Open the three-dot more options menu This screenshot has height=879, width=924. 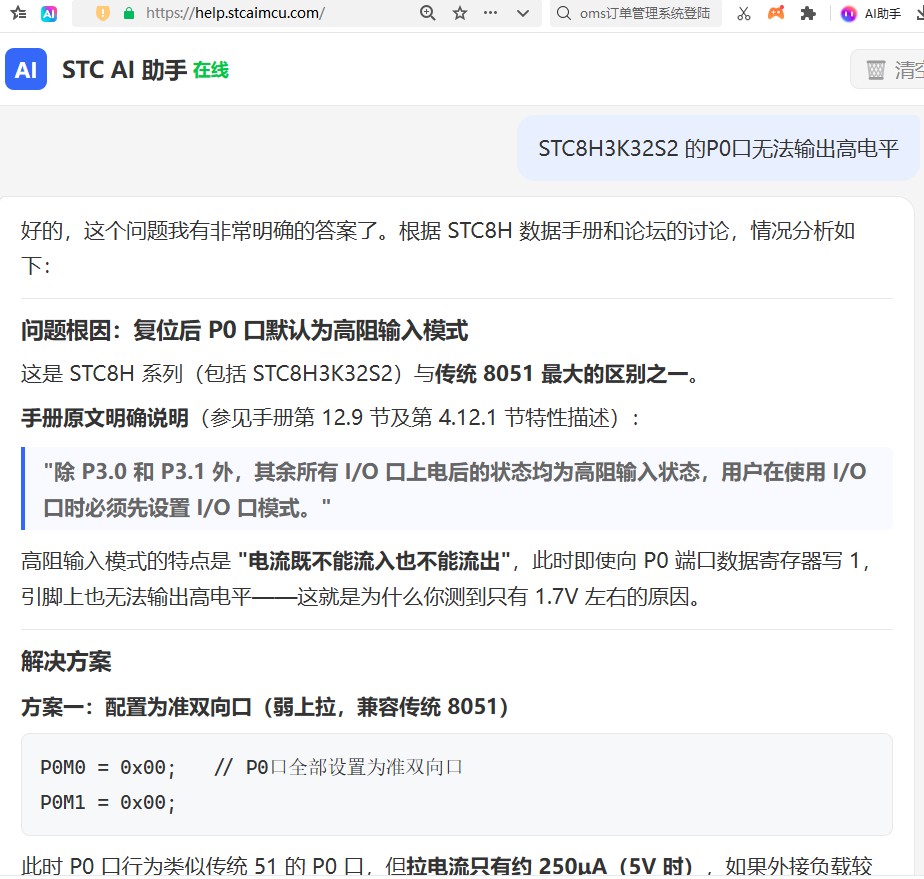pyautogui.click(x=490, y=13)
